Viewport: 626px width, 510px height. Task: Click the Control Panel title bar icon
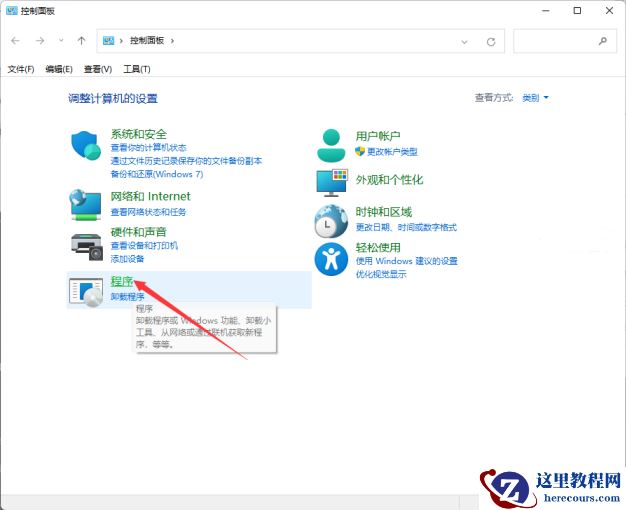tap(12, 11)
